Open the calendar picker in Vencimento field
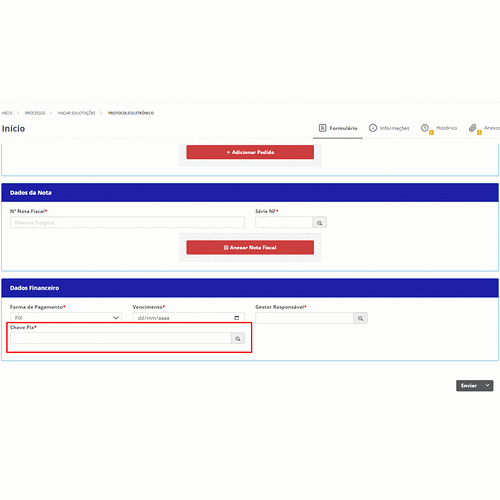Viewport: 500px width, 500px height. click(237, 318)
